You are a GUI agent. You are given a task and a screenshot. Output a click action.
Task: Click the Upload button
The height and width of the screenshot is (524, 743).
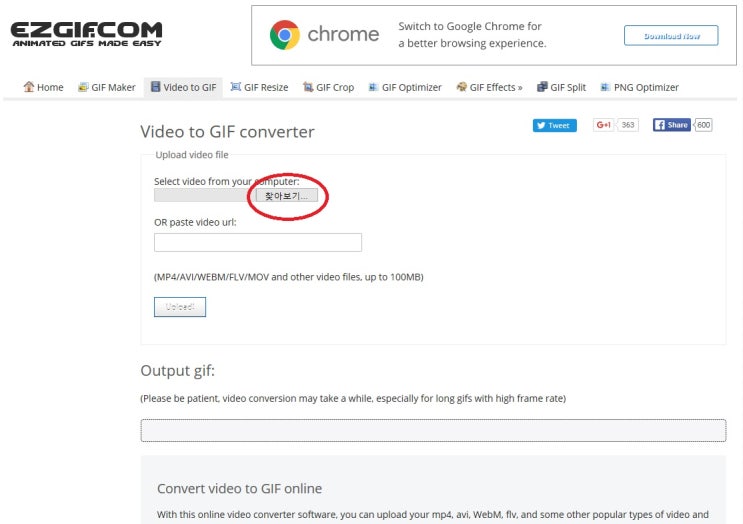coord(180,307)
